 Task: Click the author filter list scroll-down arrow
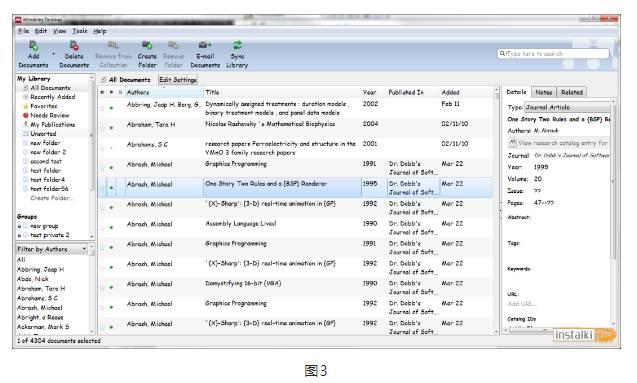(92, 332)
